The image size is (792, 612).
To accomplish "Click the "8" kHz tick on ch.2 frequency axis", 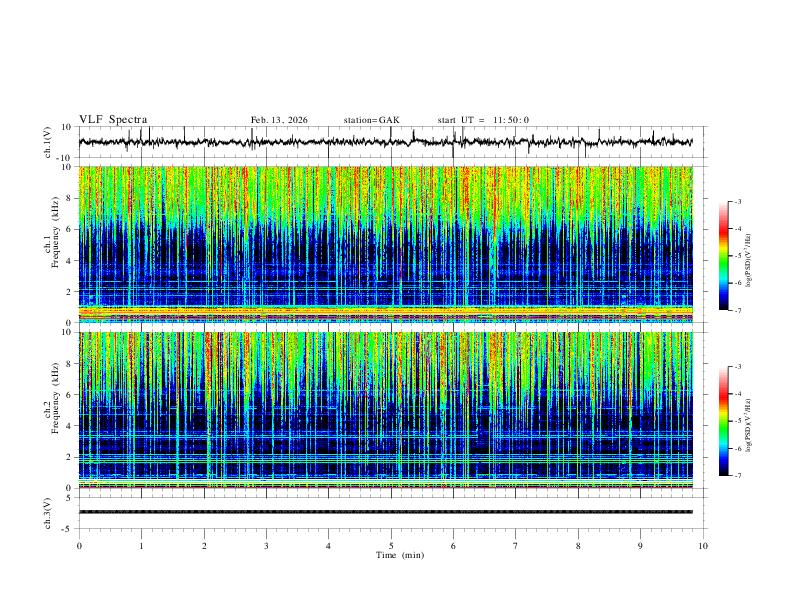I will pos(70,364).
